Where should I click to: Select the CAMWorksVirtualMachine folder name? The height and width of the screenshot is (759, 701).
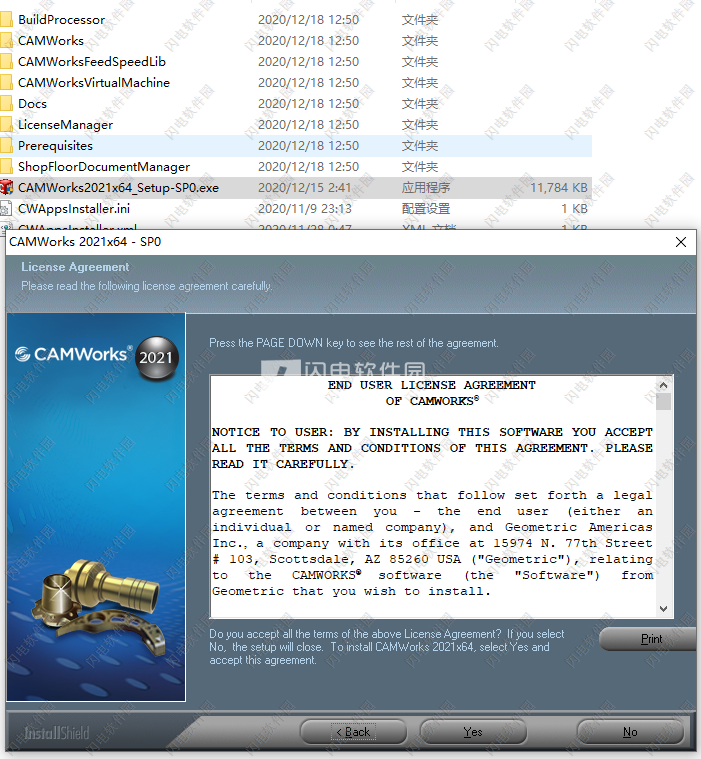(x=94, y=83)
